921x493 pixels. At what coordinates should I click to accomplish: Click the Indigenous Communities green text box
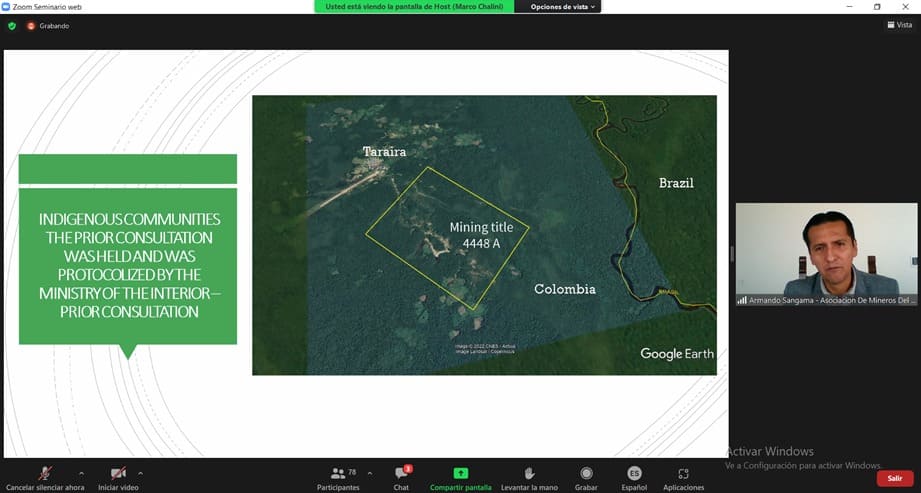tap(128, 266)
